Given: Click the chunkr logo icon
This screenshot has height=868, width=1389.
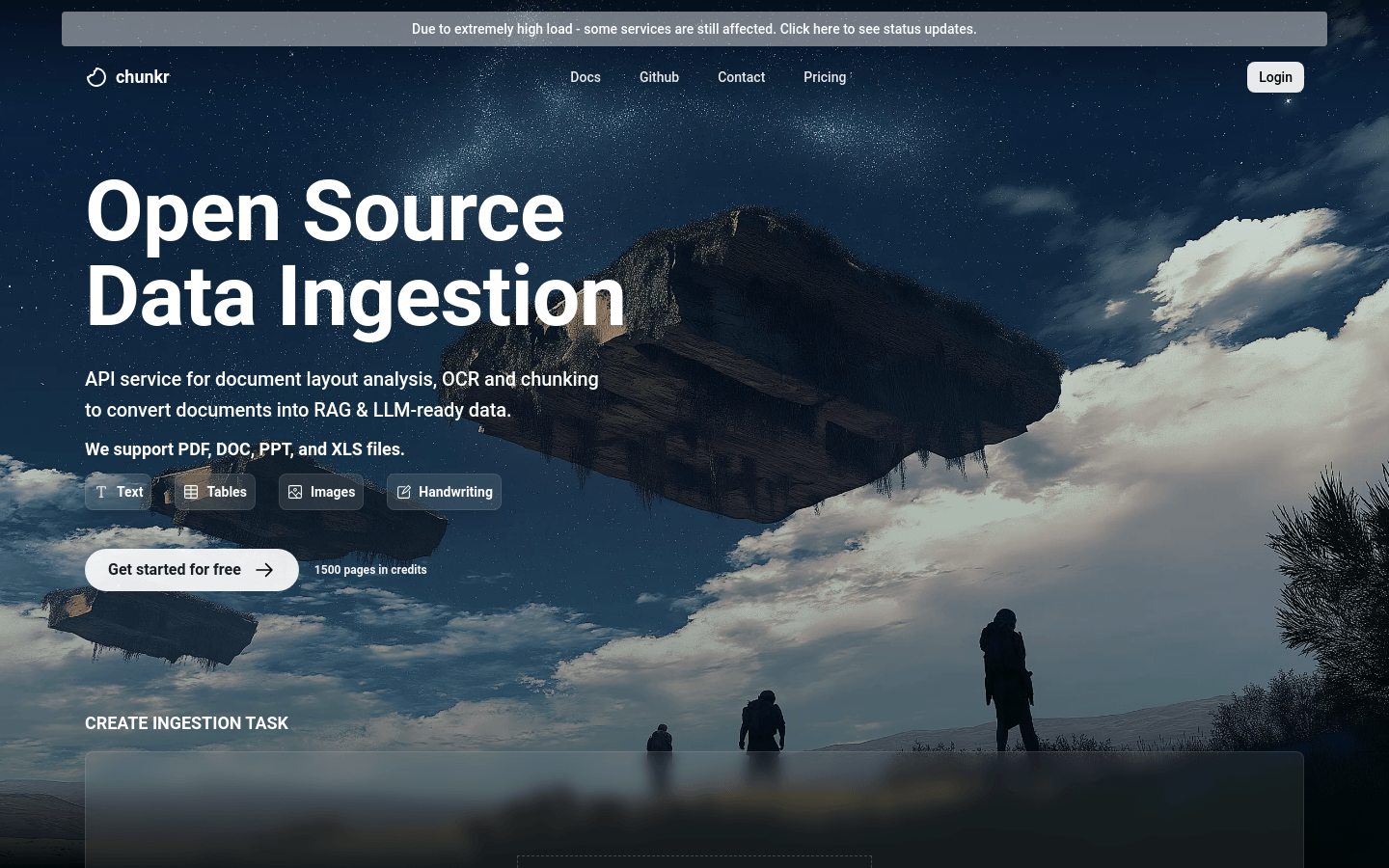Looking at the screenshot, I should pyautogui.click(x=96, y=77).
